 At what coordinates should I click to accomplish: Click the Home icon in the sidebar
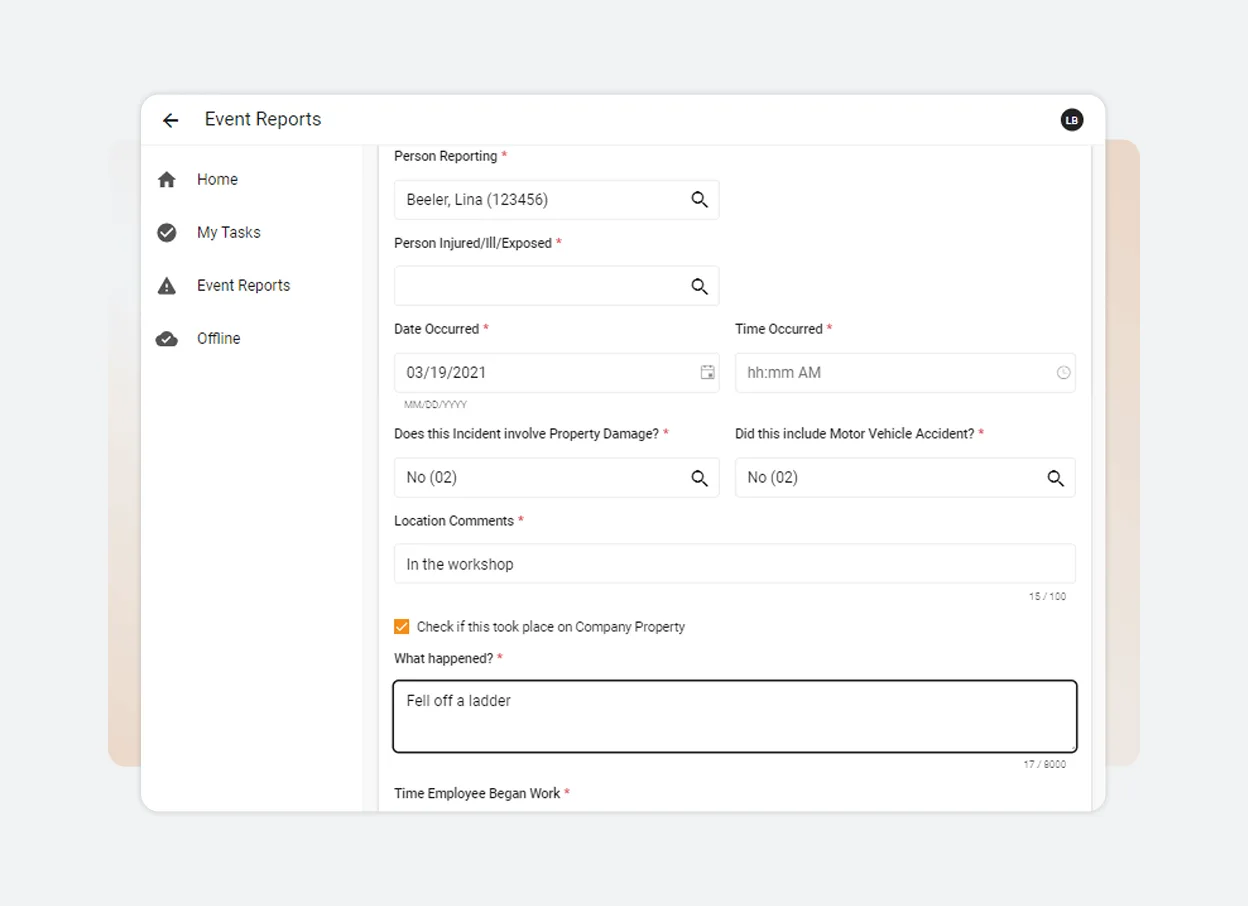pyautogui.click(x=166, y=179)
